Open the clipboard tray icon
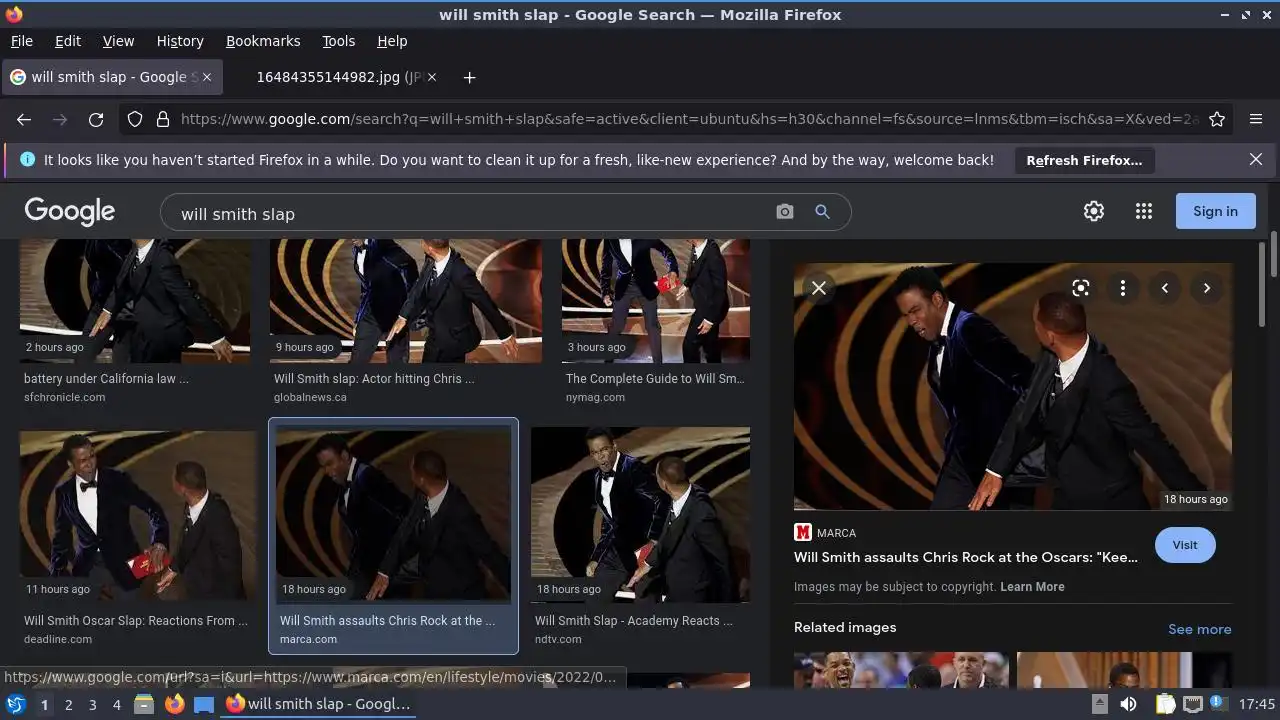Image resolution: width=1280 pixels, height=720 pixels. tap(1166, 704)
